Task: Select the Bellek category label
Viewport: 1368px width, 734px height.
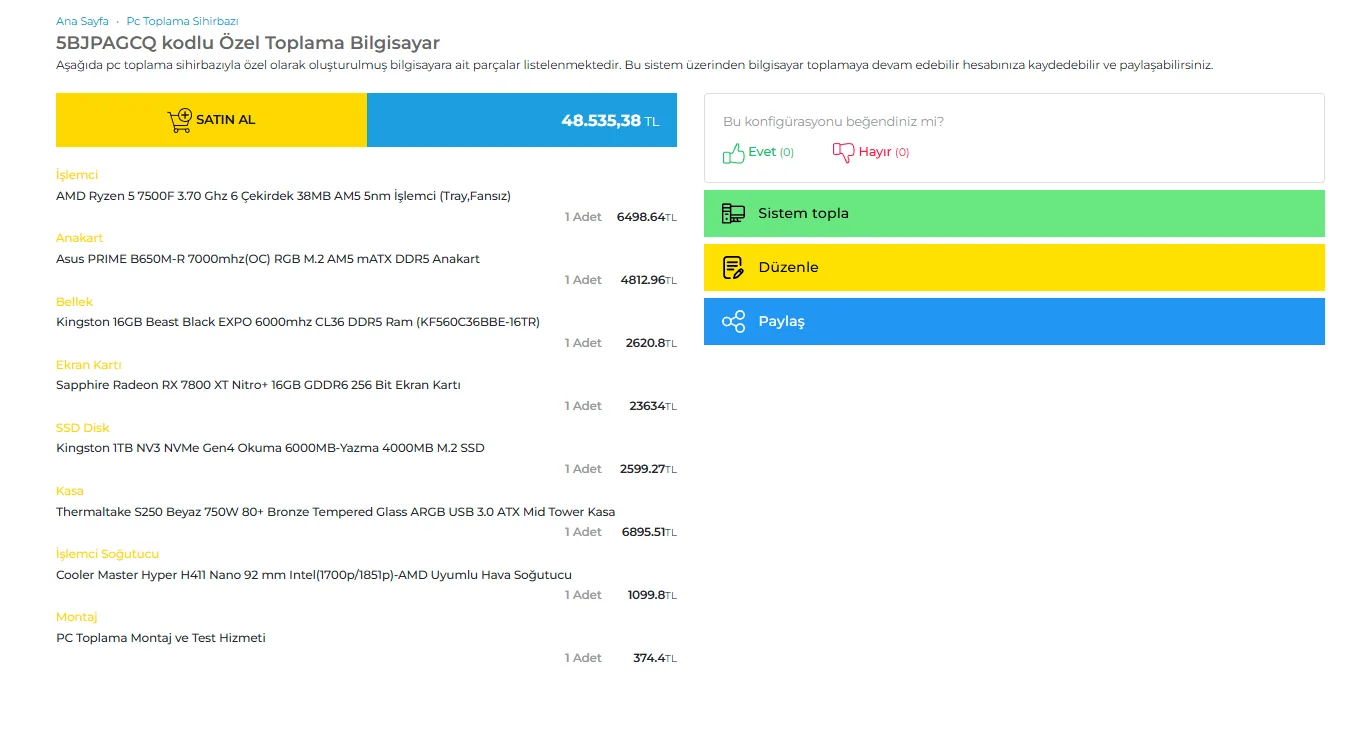Action: (x=74, y=301)
